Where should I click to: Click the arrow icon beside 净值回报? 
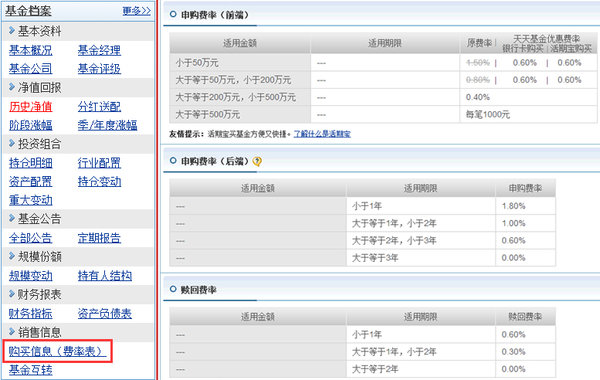coord(11,87)
